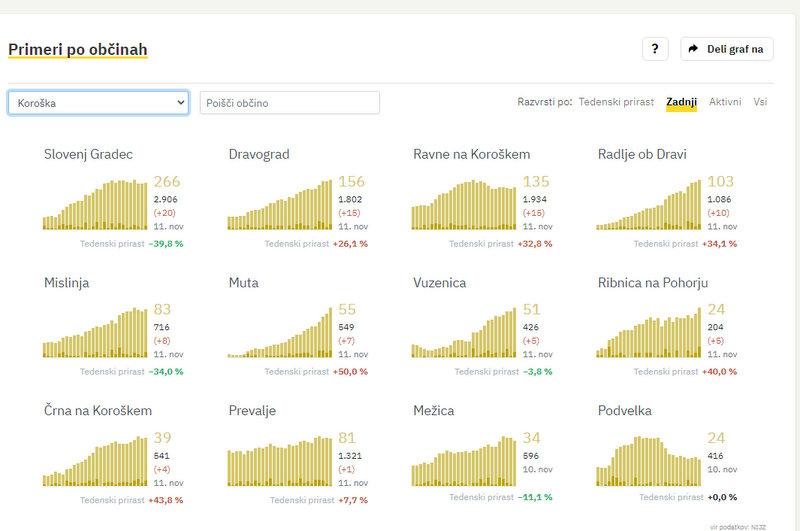The width and height of the screenshot is (800, 531).
Task: Click the Primeri po občinah heading
Action: (x=77, y=48)
